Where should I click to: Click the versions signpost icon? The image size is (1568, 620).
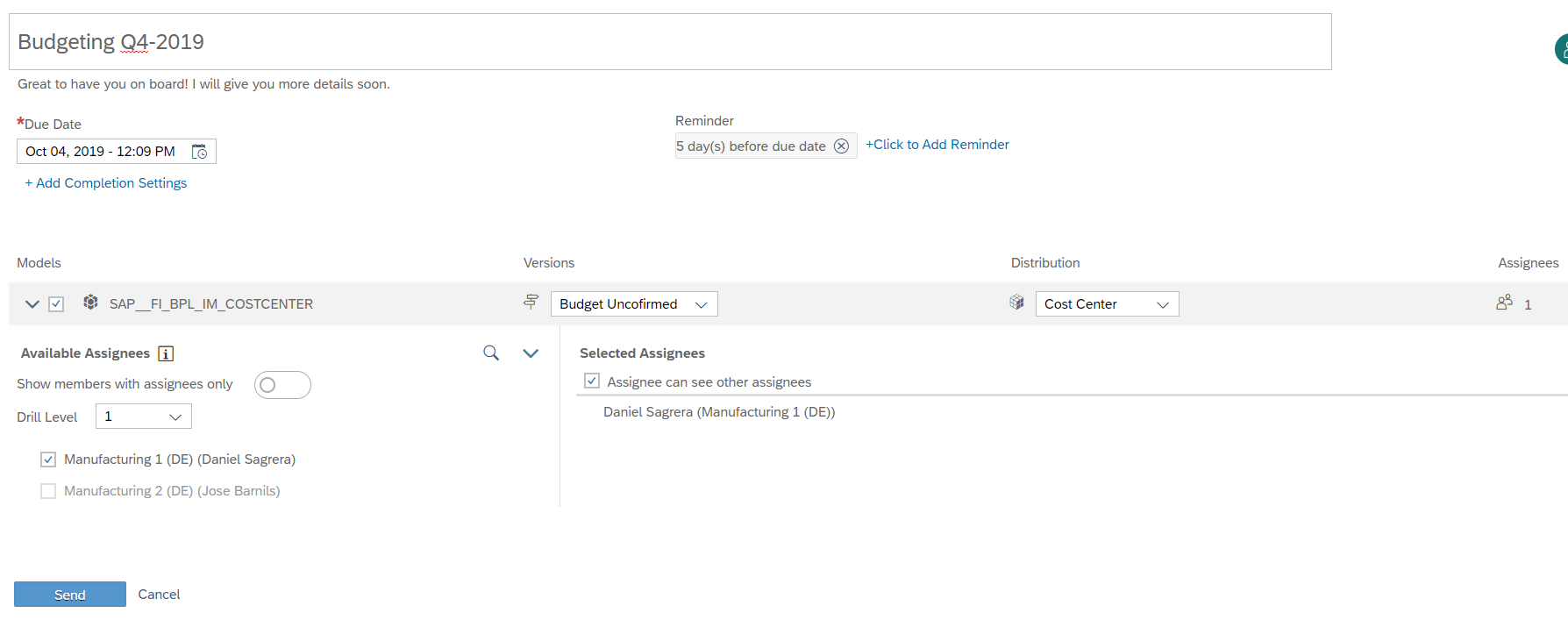pos(531,302)
